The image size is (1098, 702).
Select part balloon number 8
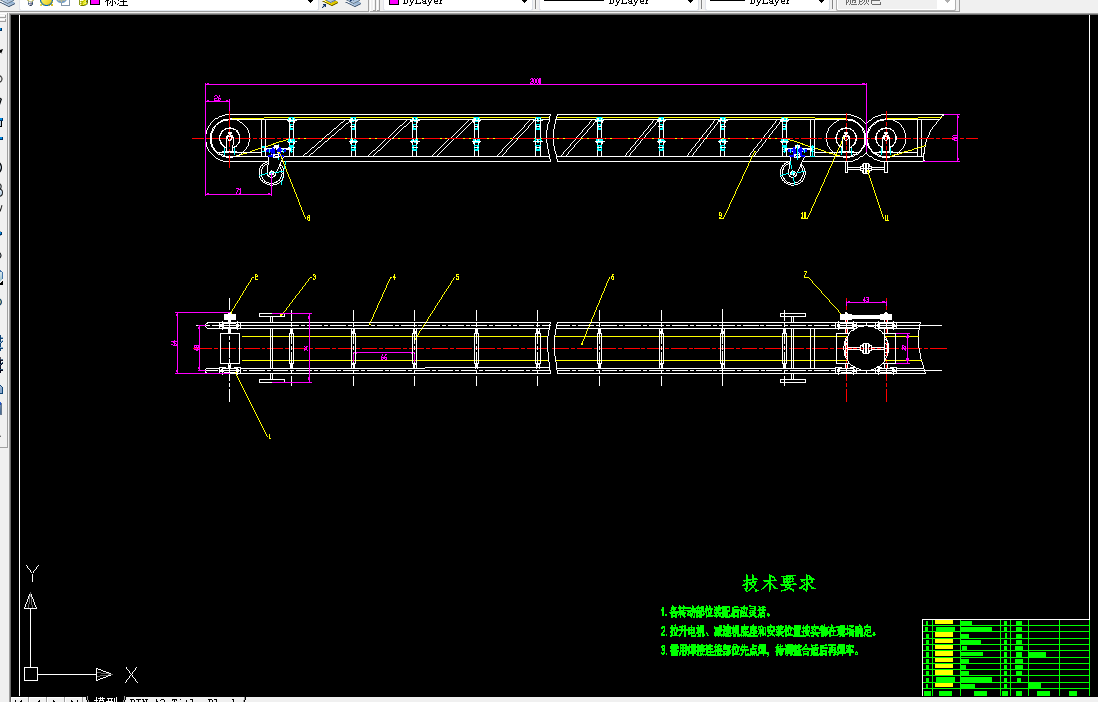coord(308,218)
